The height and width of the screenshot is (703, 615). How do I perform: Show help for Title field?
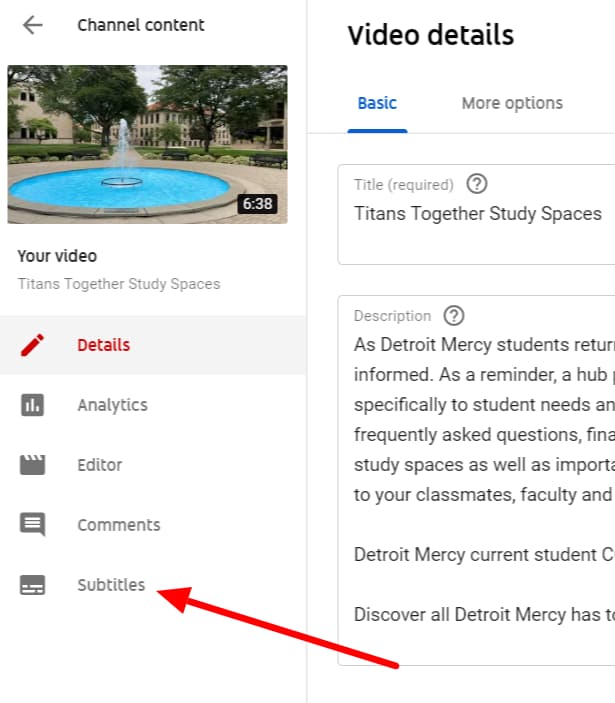pos(477,184)
